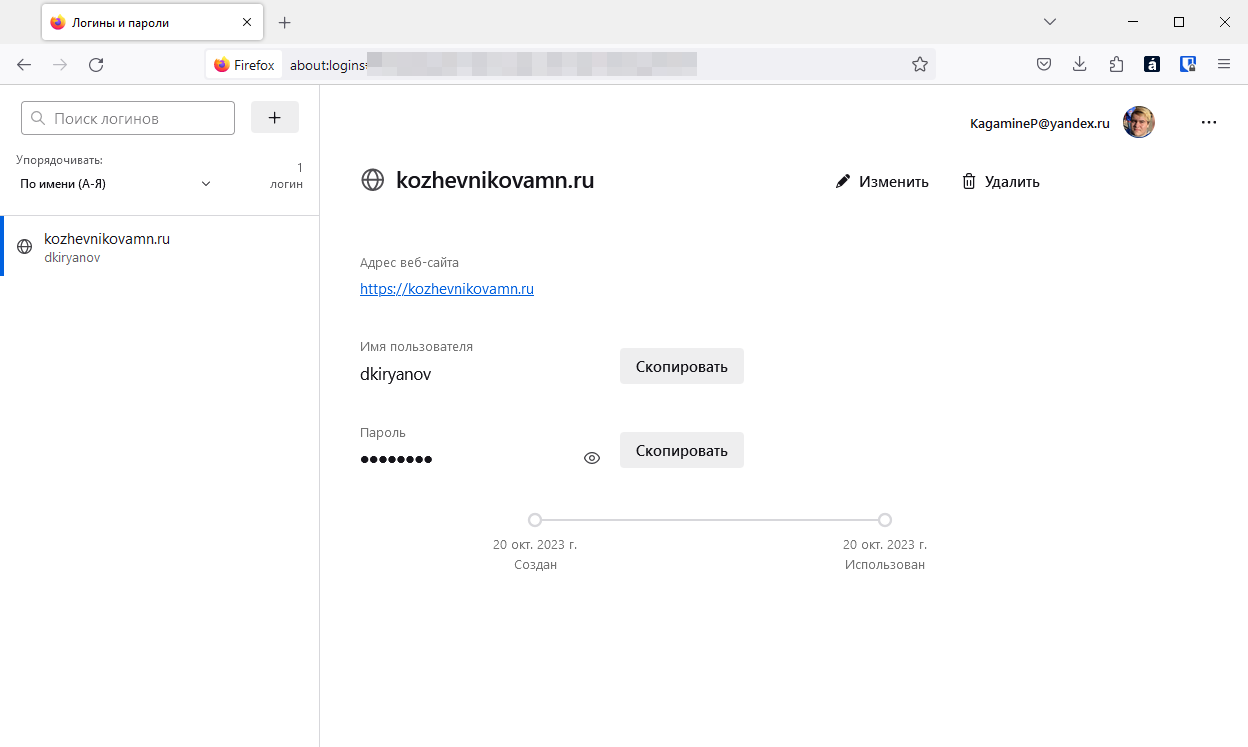Add a new login with the plus icon
The width and height of the screenshot is (1248, 747).
274,117
